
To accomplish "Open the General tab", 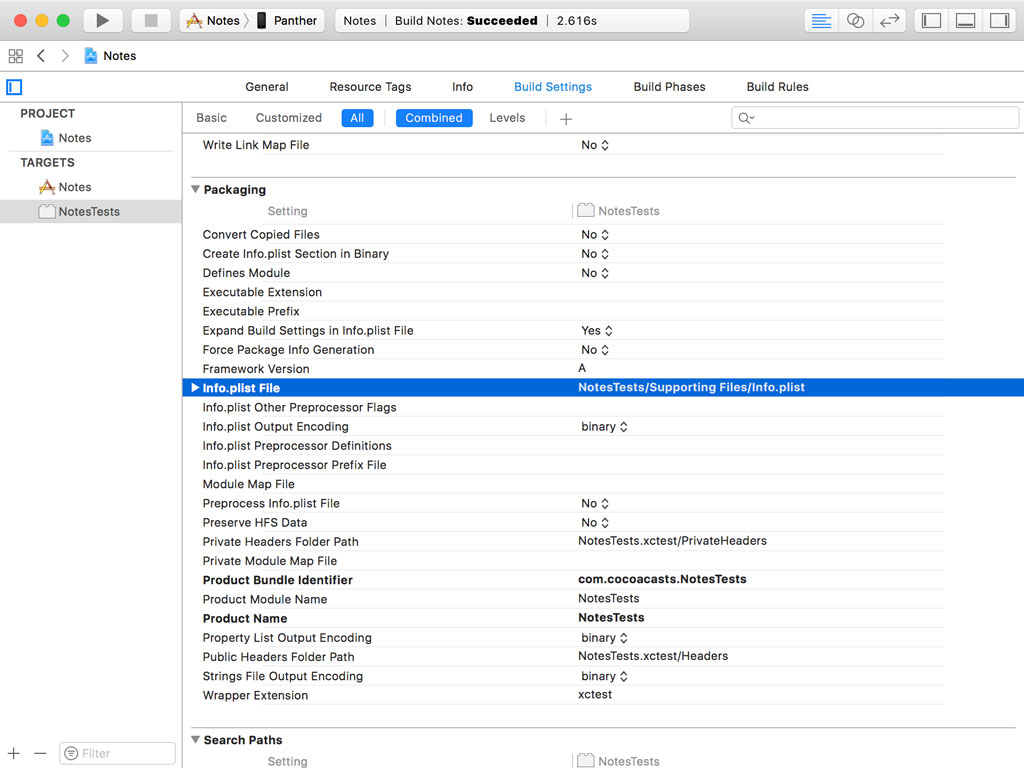I will (266, 87).
